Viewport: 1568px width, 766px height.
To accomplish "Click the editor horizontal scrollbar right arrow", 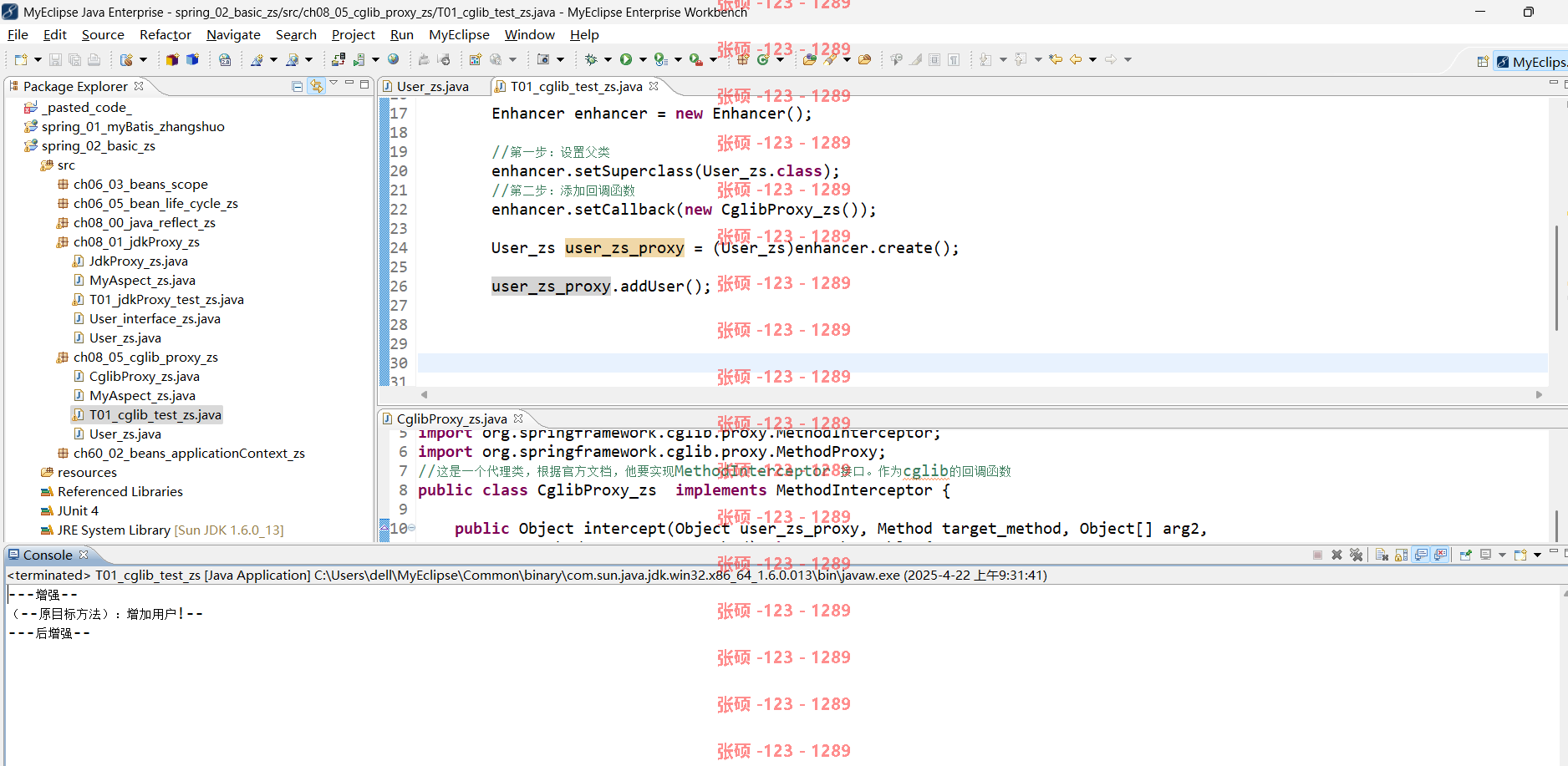I will [x=1539, y=394].
